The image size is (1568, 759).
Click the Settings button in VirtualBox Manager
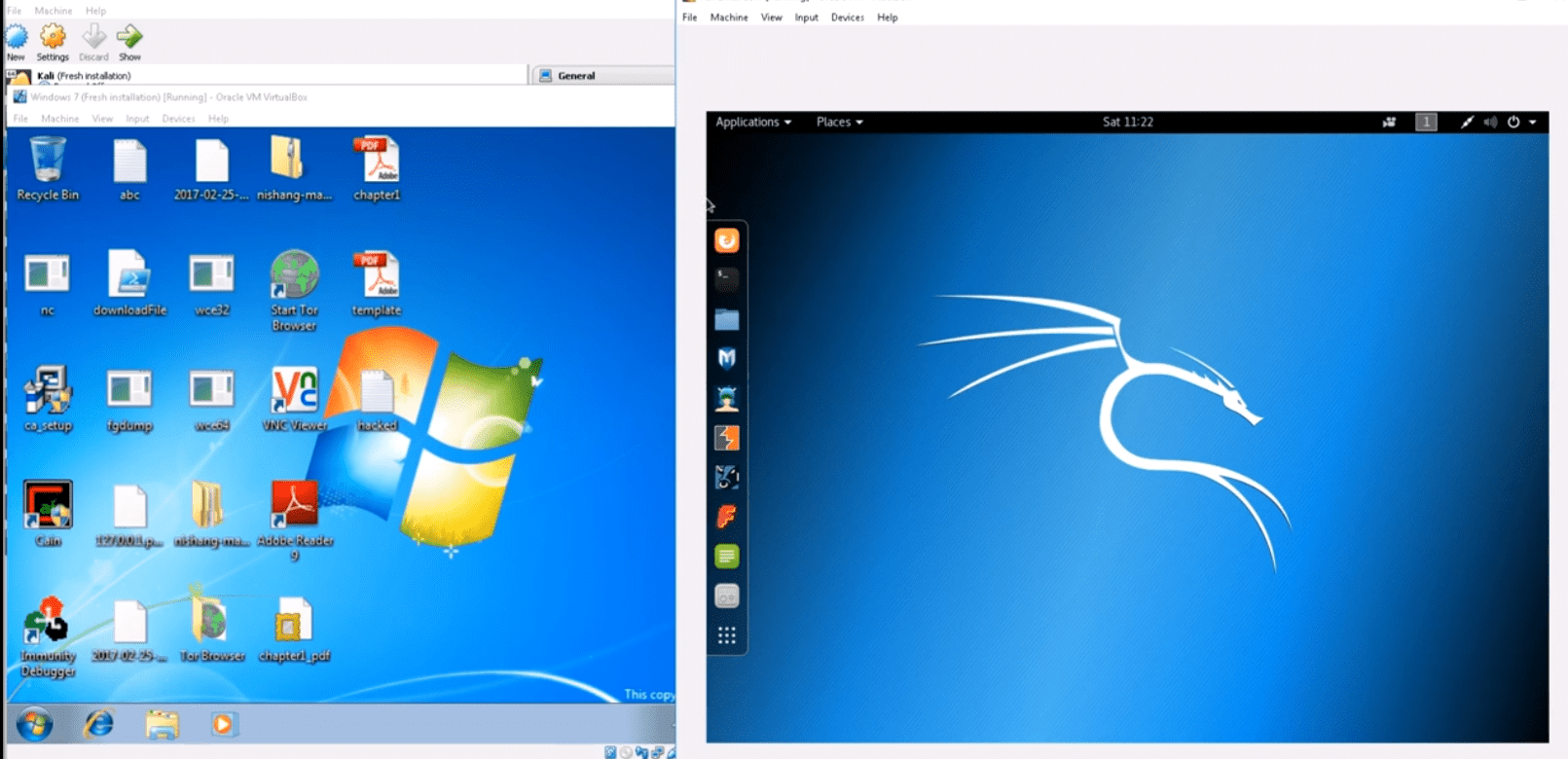point(53,43)
